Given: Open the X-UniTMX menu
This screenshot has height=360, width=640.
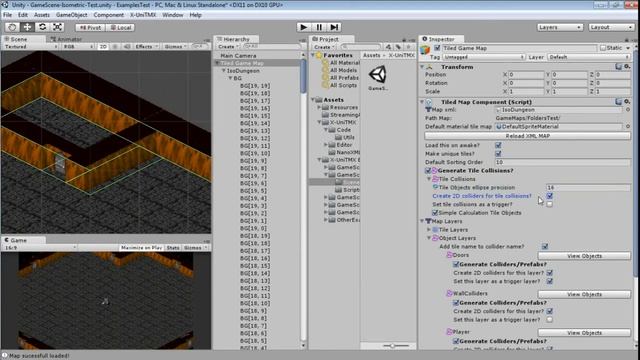Looking at the screenshot, I should tap(143, 15).
